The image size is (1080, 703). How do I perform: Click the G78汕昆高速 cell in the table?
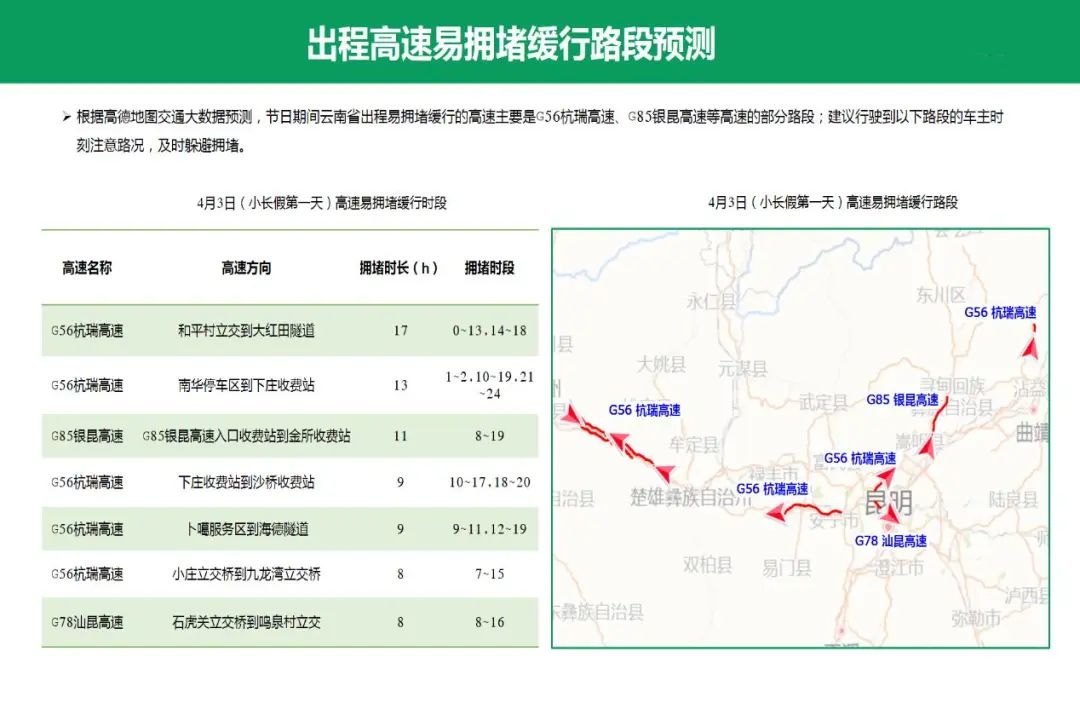coord(87,622)
